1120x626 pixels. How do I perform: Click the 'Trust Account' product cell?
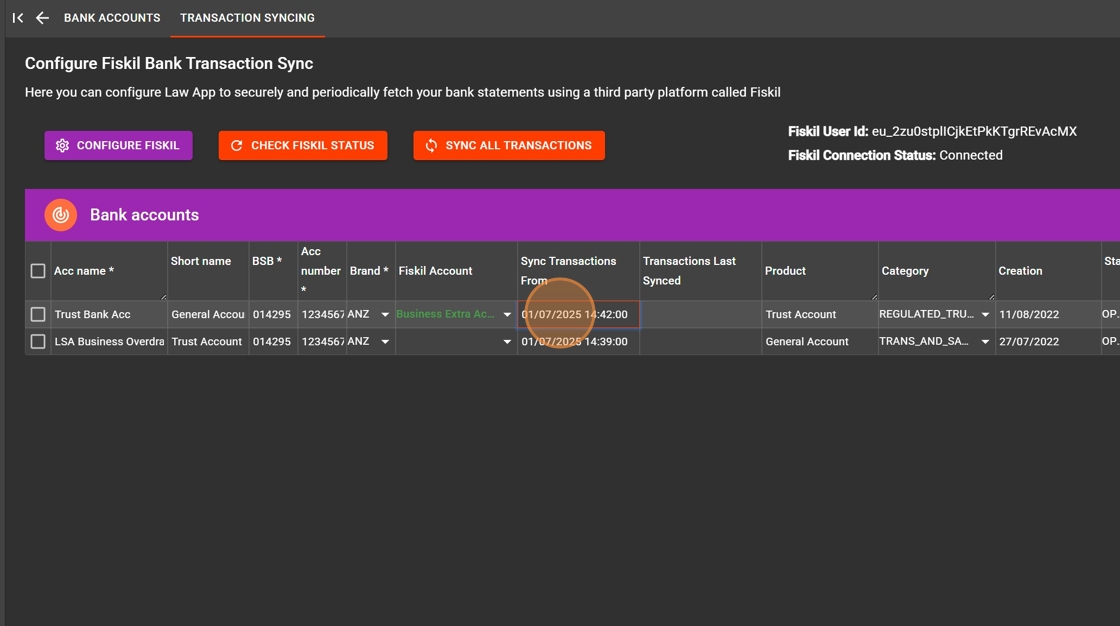click(819, 314)
